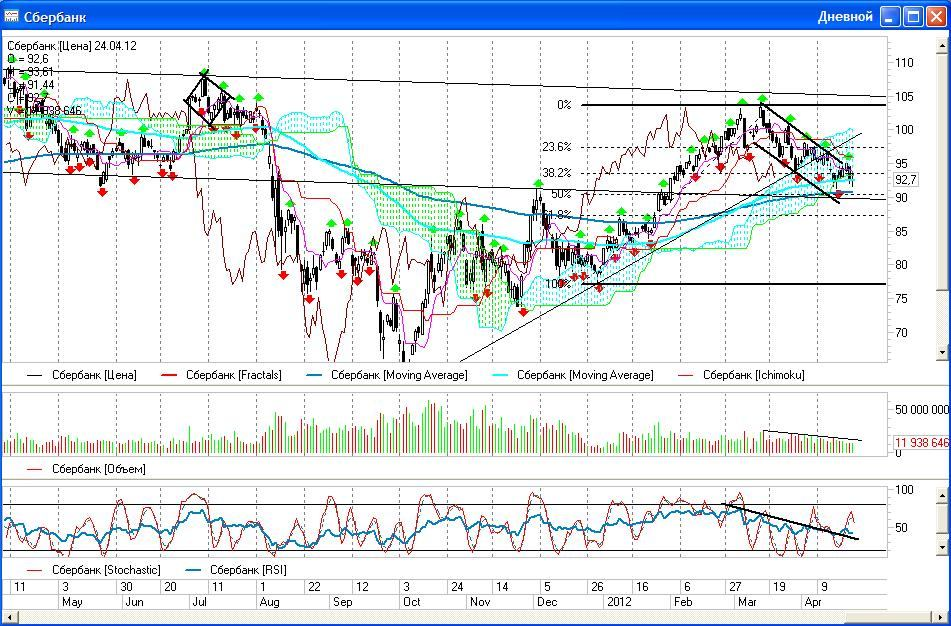Close the Сбербанк chart window

point(936,16)
